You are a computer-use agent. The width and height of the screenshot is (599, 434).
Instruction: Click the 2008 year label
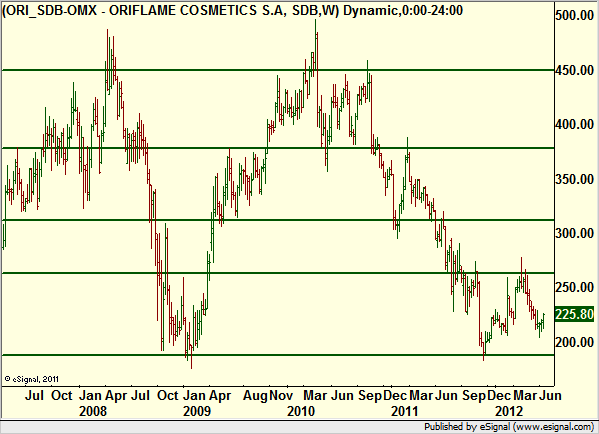coord(93,411)
